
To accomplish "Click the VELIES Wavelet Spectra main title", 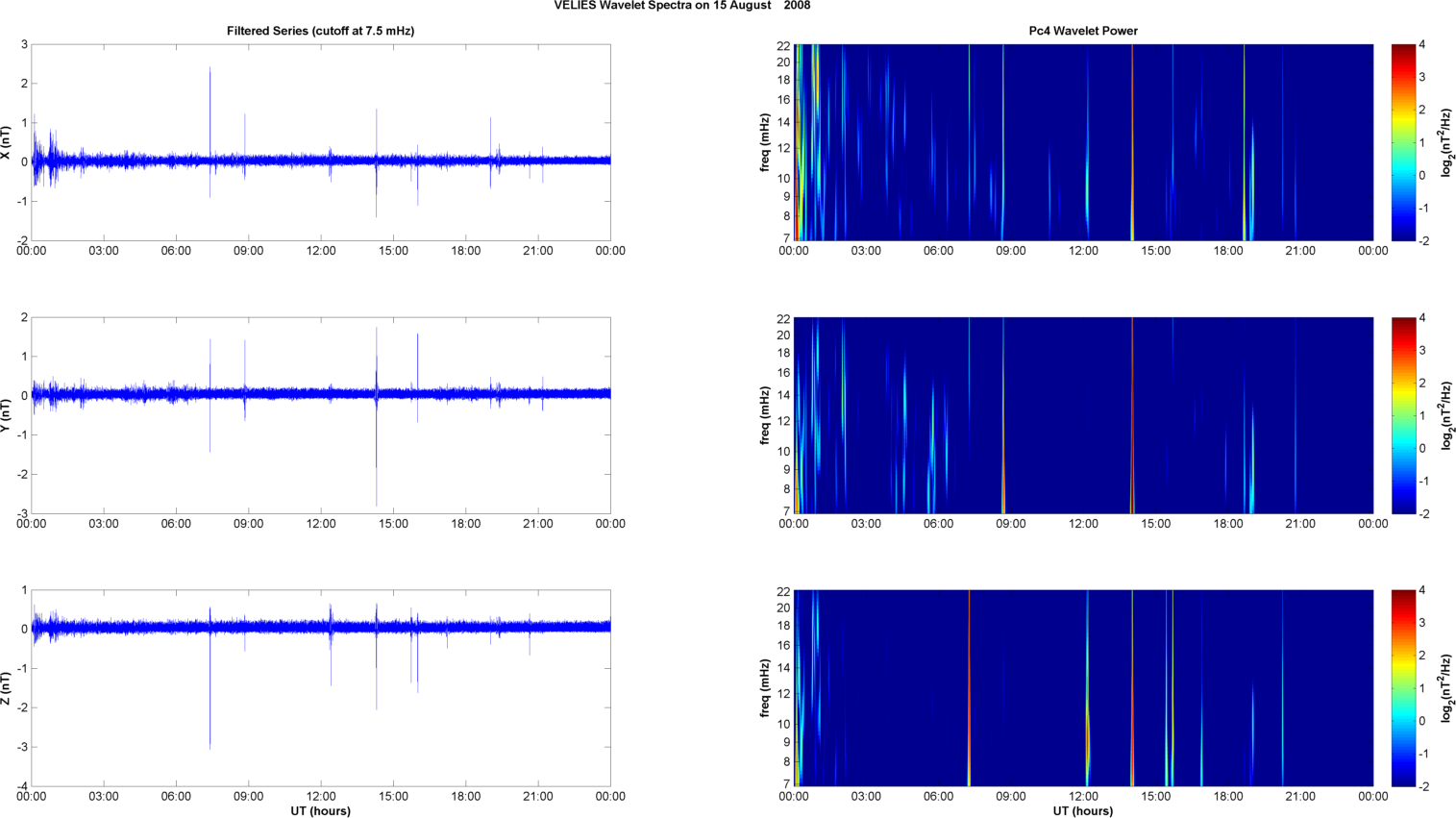I will pos(681,6).
